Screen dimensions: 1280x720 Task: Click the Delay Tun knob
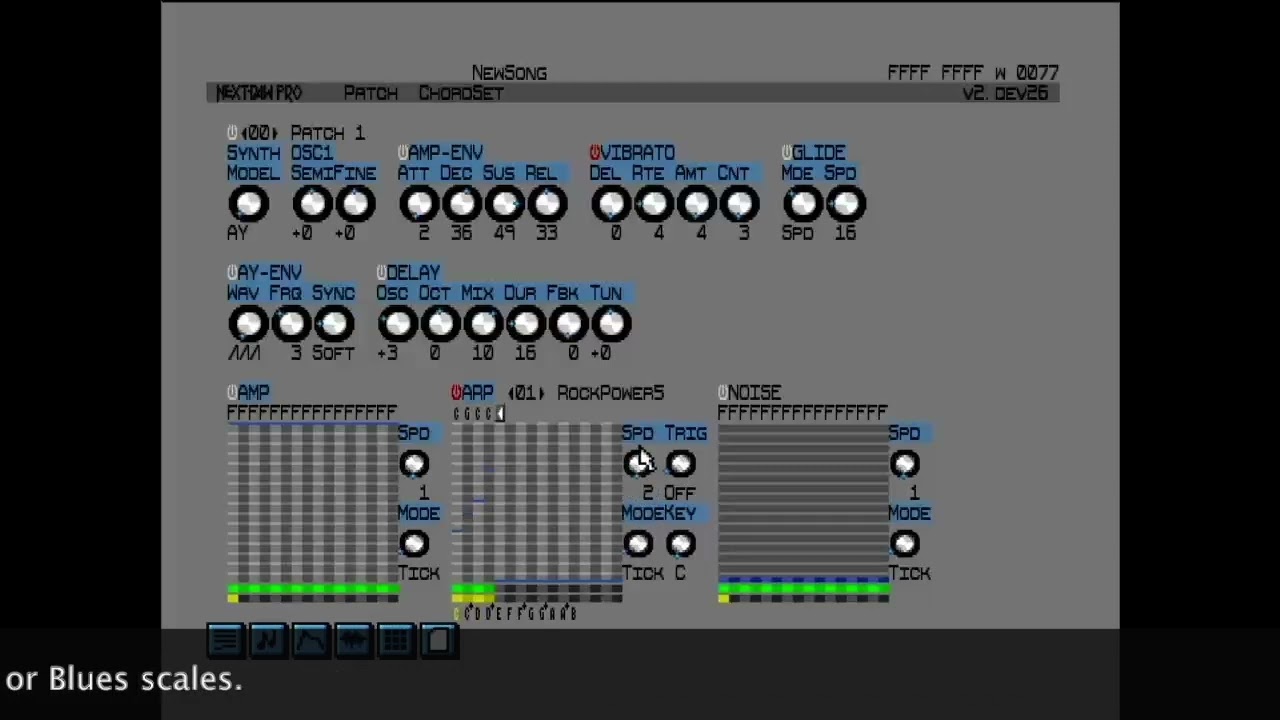pos(611,324)
